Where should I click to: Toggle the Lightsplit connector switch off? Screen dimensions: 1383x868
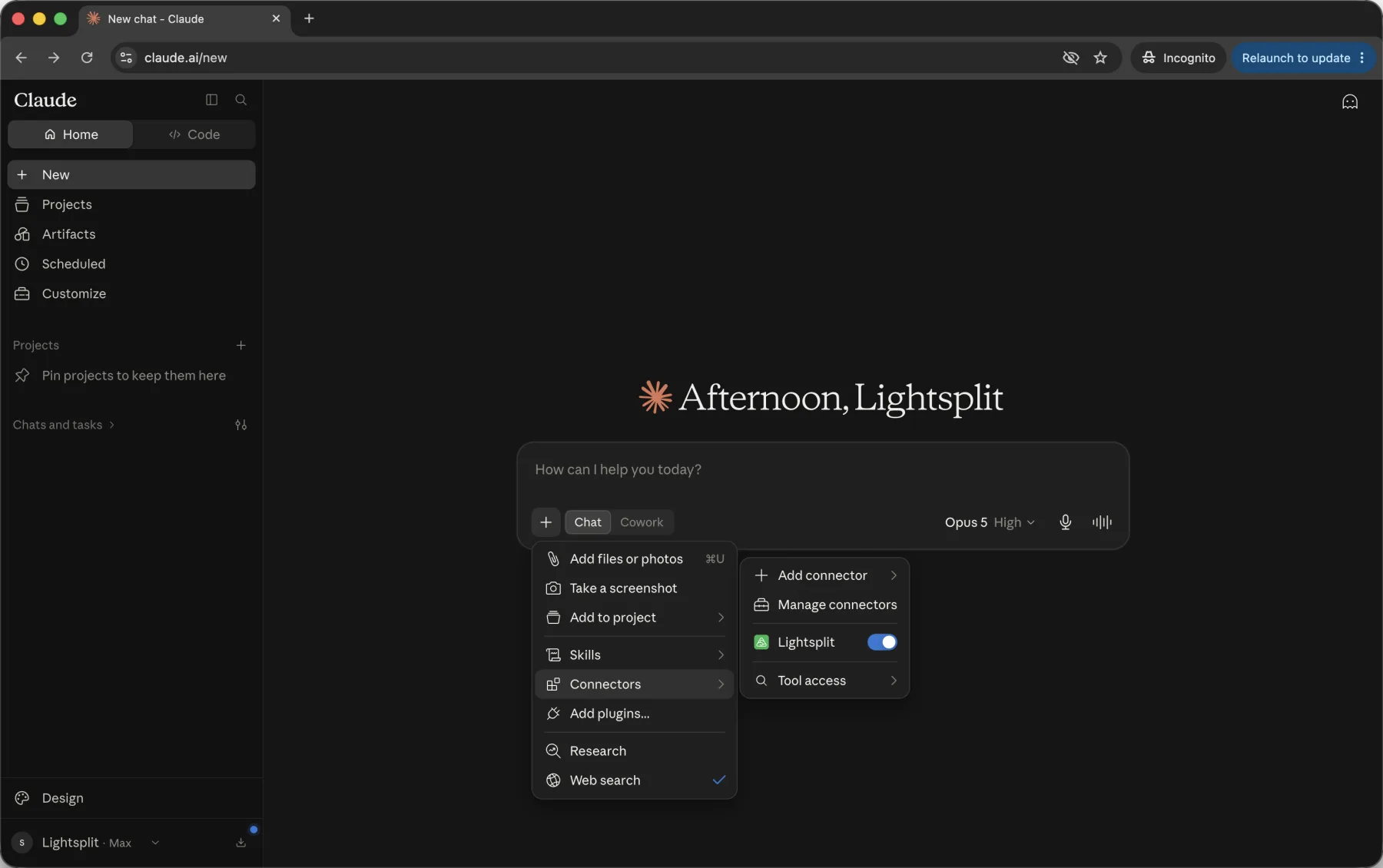[882, 642]
